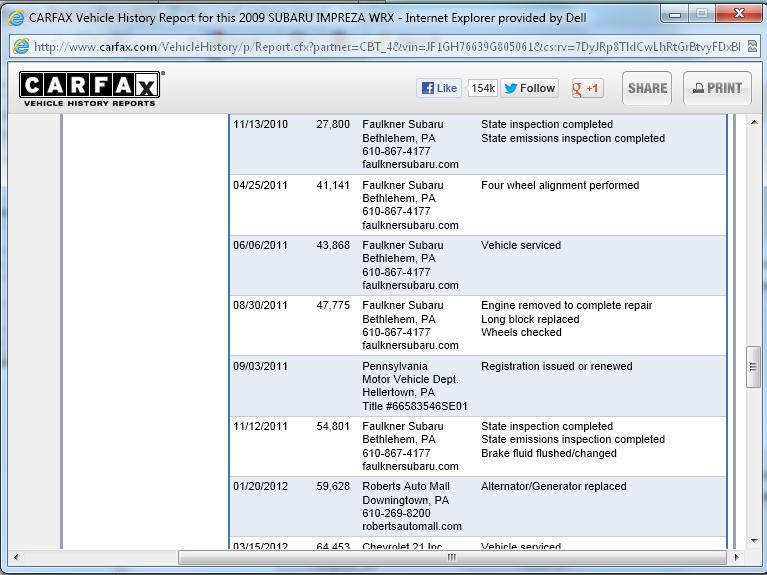Click the 610-269-8200 phone number

[x=396, y=513]
